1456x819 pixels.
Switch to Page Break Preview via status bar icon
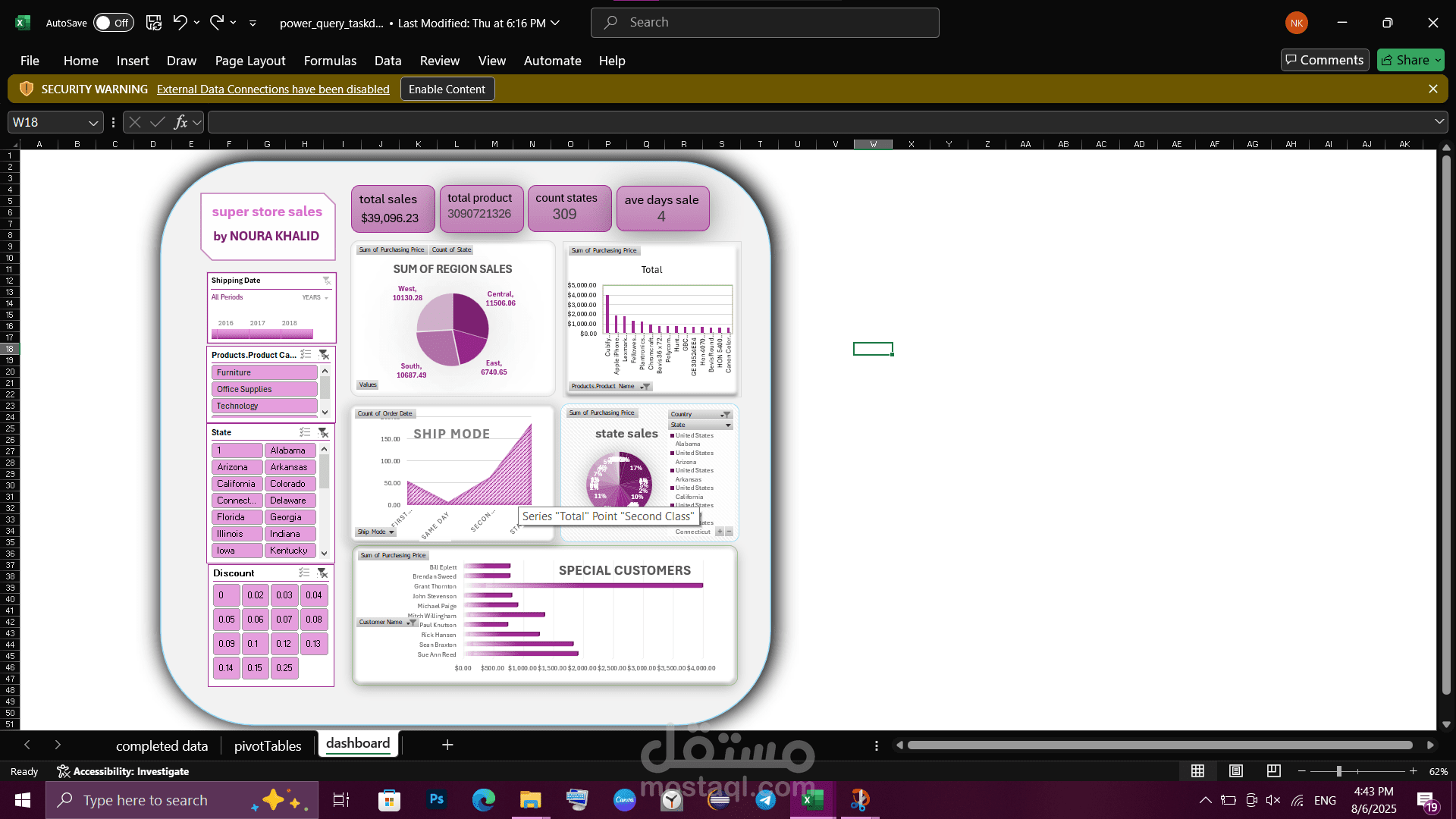pyautogui.click(x=1273, y=770)
